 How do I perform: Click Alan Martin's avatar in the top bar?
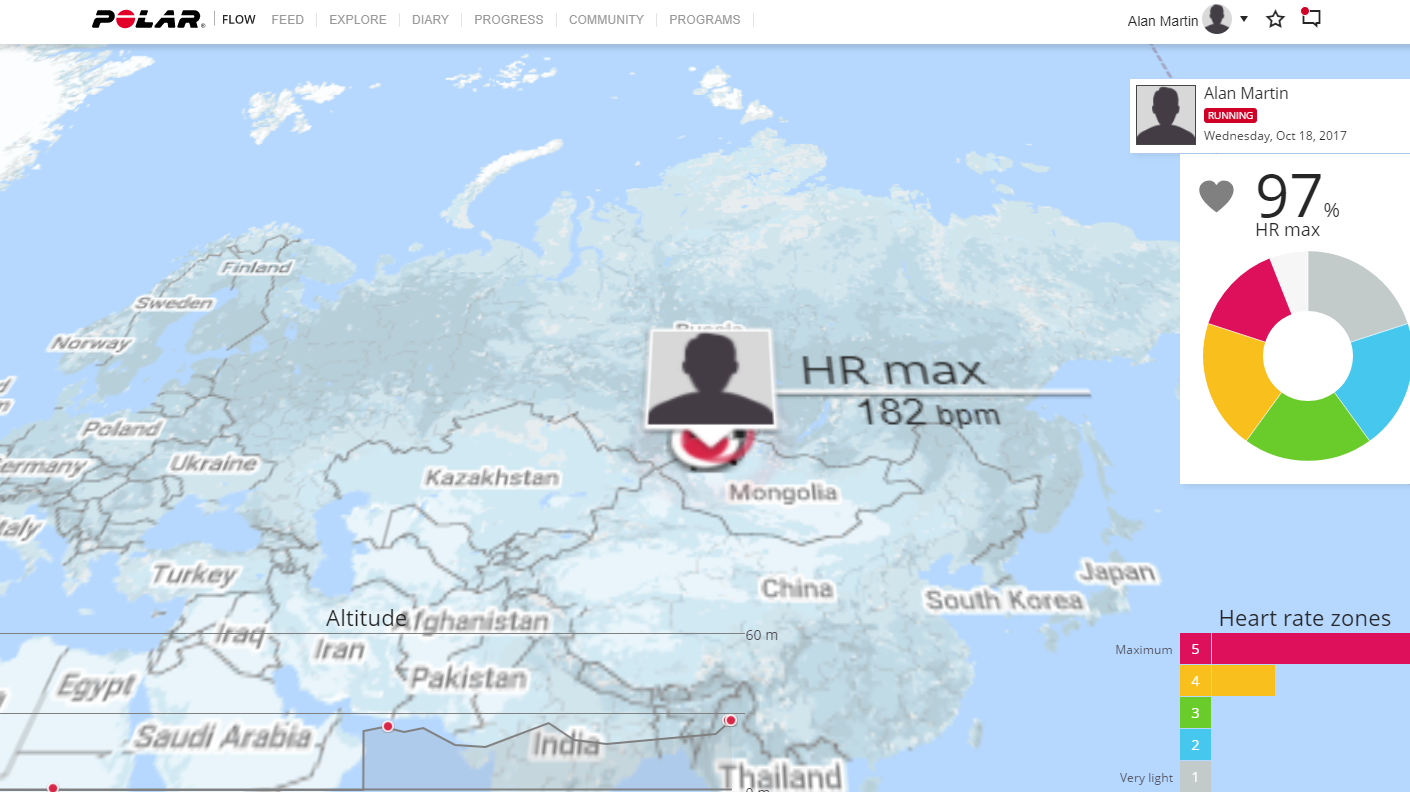pos(1217,19)
